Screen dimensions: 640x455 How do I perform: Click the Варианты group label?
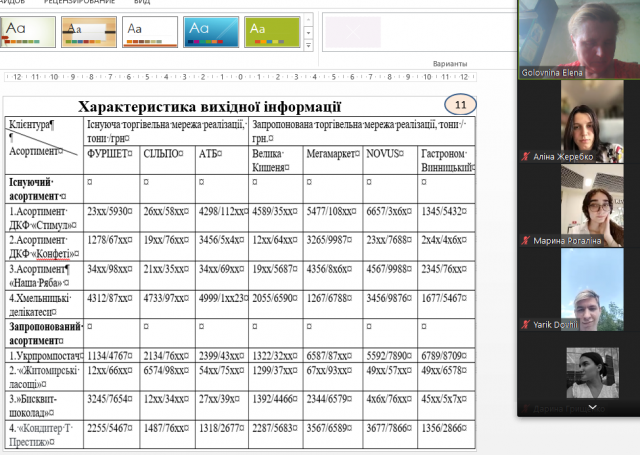click(450, 64)
